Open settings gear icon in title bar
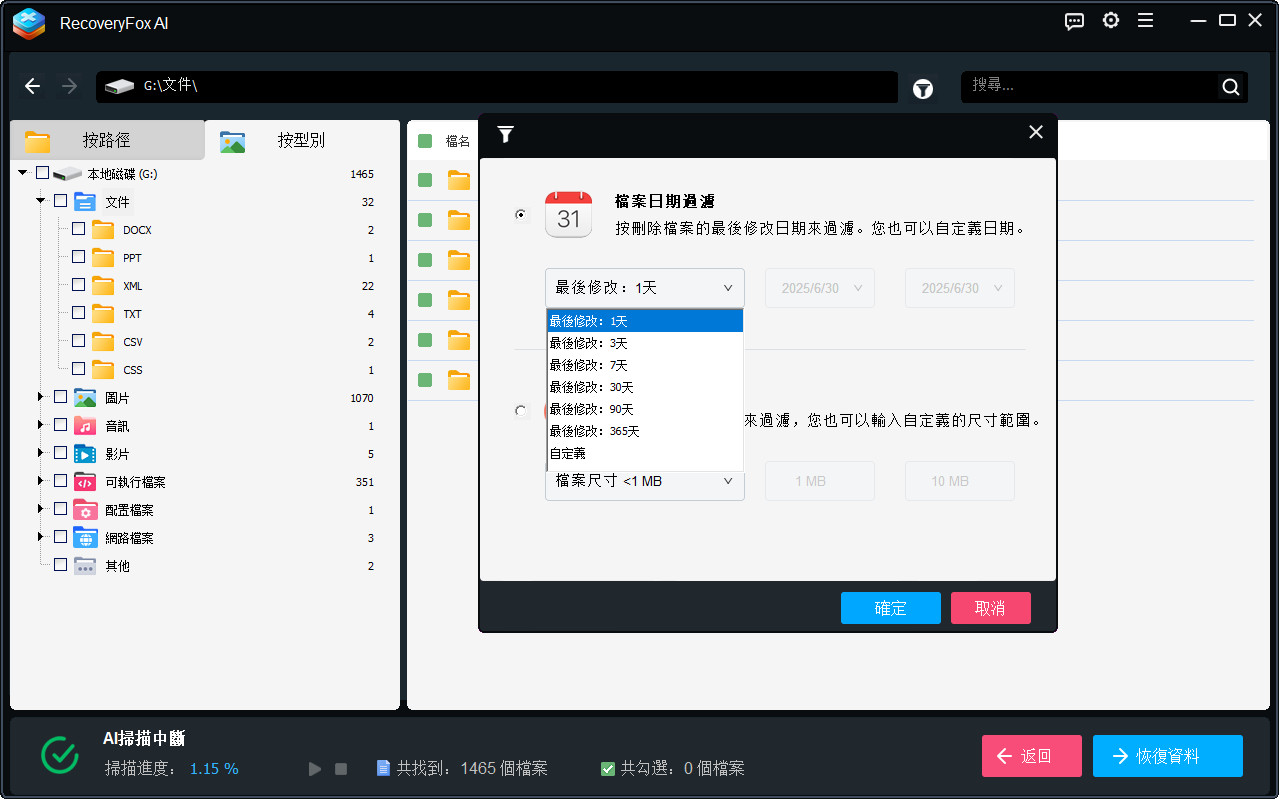Viewport: 1279px width, 799px height. (x=1110, y=21)
